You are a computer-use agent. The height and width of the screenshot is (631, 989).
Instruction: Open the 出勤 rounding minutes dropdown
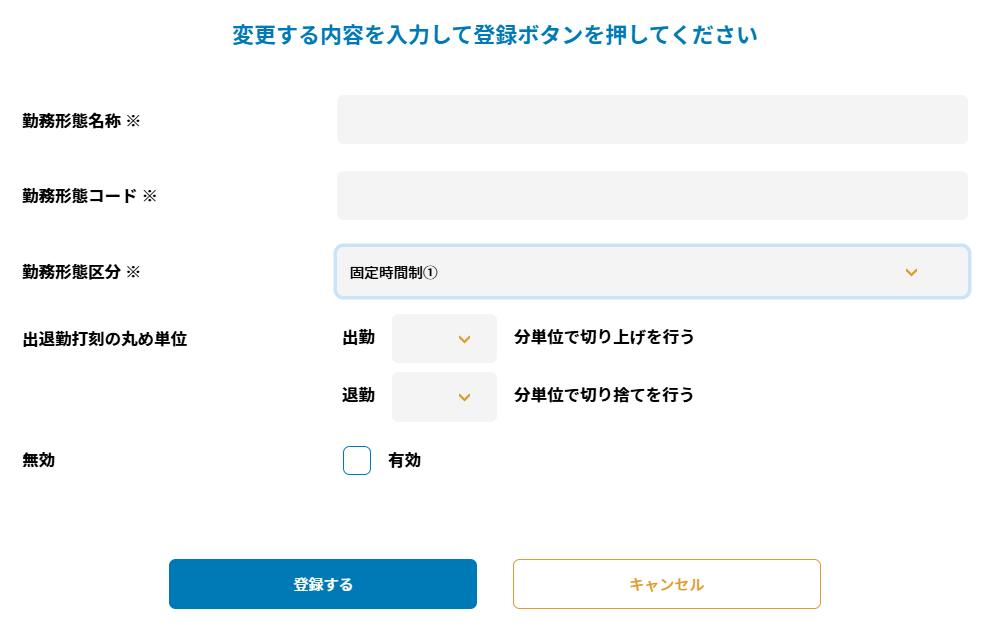point(444,339)
